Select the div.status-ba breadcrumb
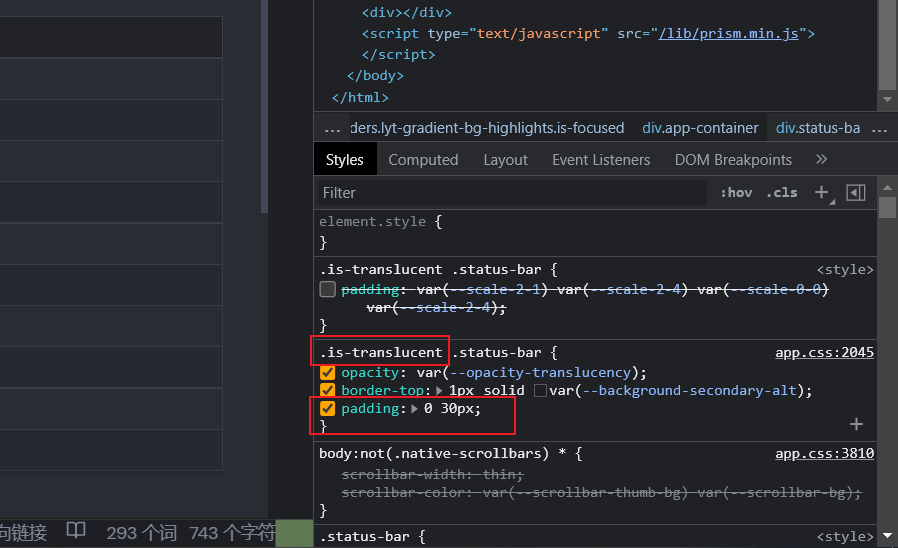Viewport: 898px width, 548px height. pos(818,128)
